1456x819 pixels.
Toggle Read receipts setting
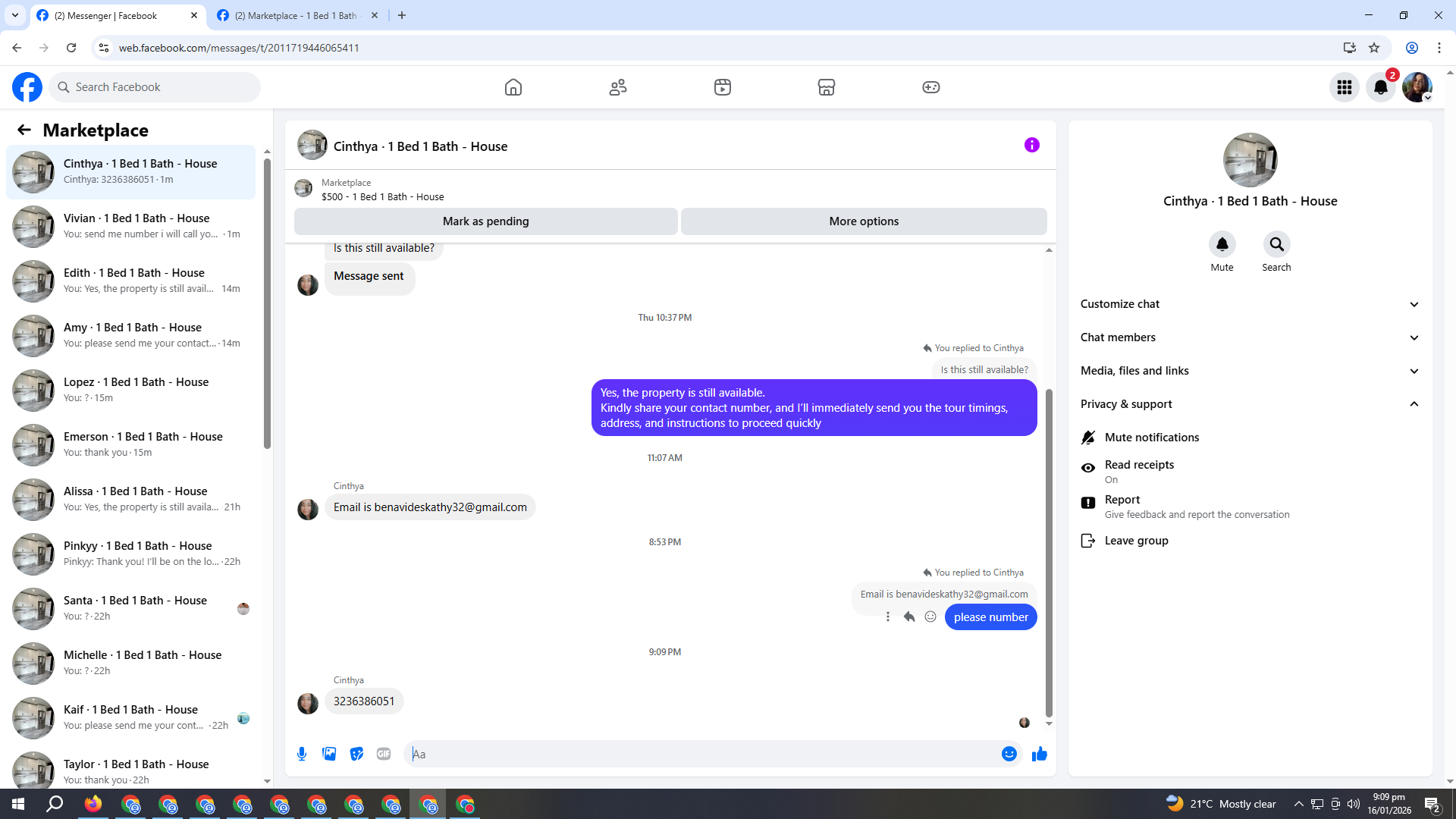click(1138, 471)
